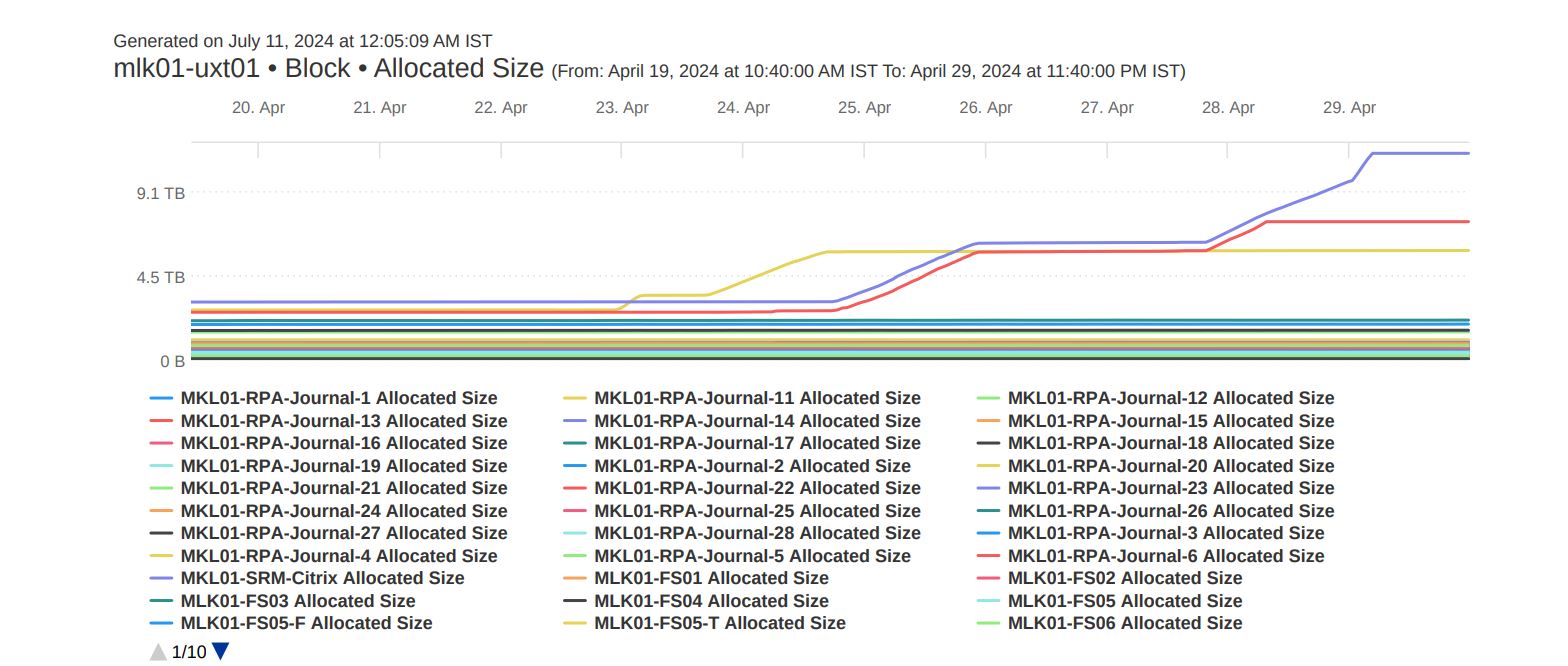Click MKL01-RPA-Journal-28 legend label
This screenshot has width=1568, height=666.
pos(756,533)
